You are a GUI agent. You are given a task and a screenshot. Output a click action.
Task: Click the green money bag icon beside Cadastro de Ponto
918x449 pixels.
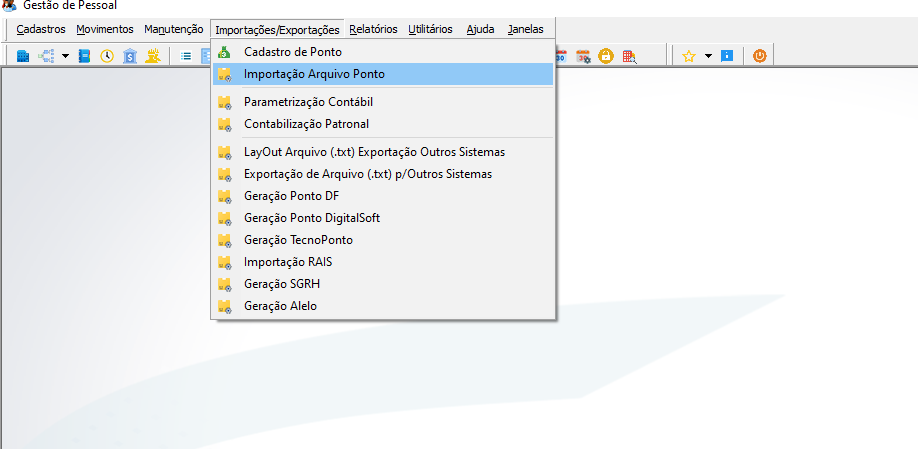tap(224, 52)
